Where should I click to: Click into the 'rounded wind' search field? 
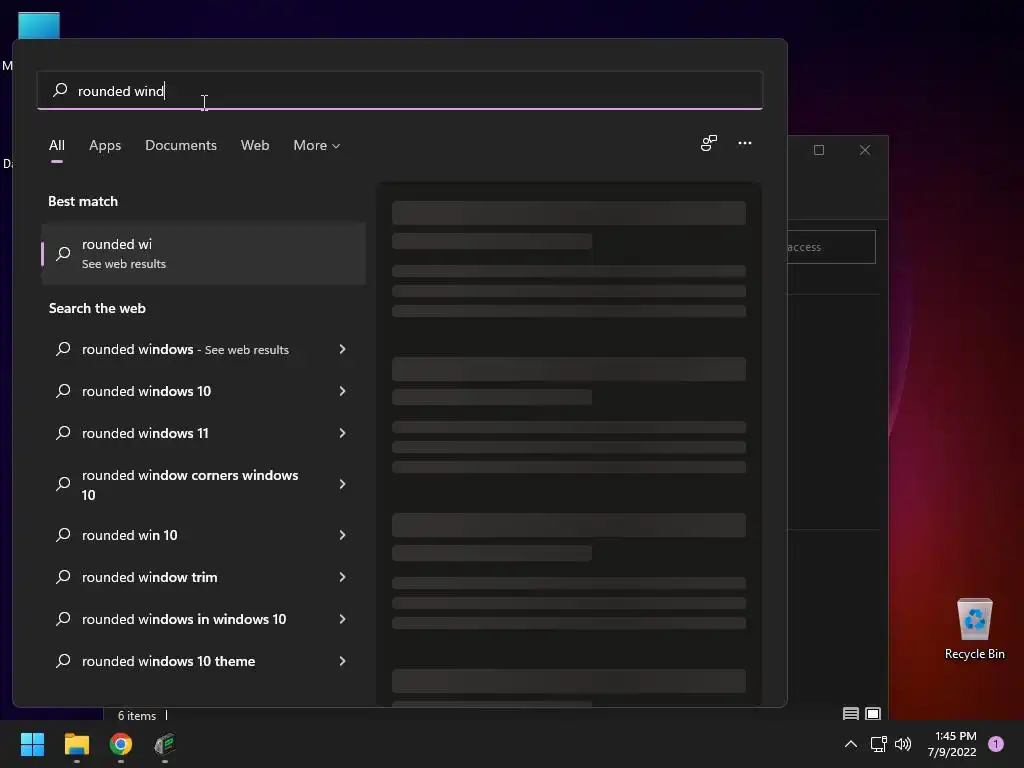(400, 90)
